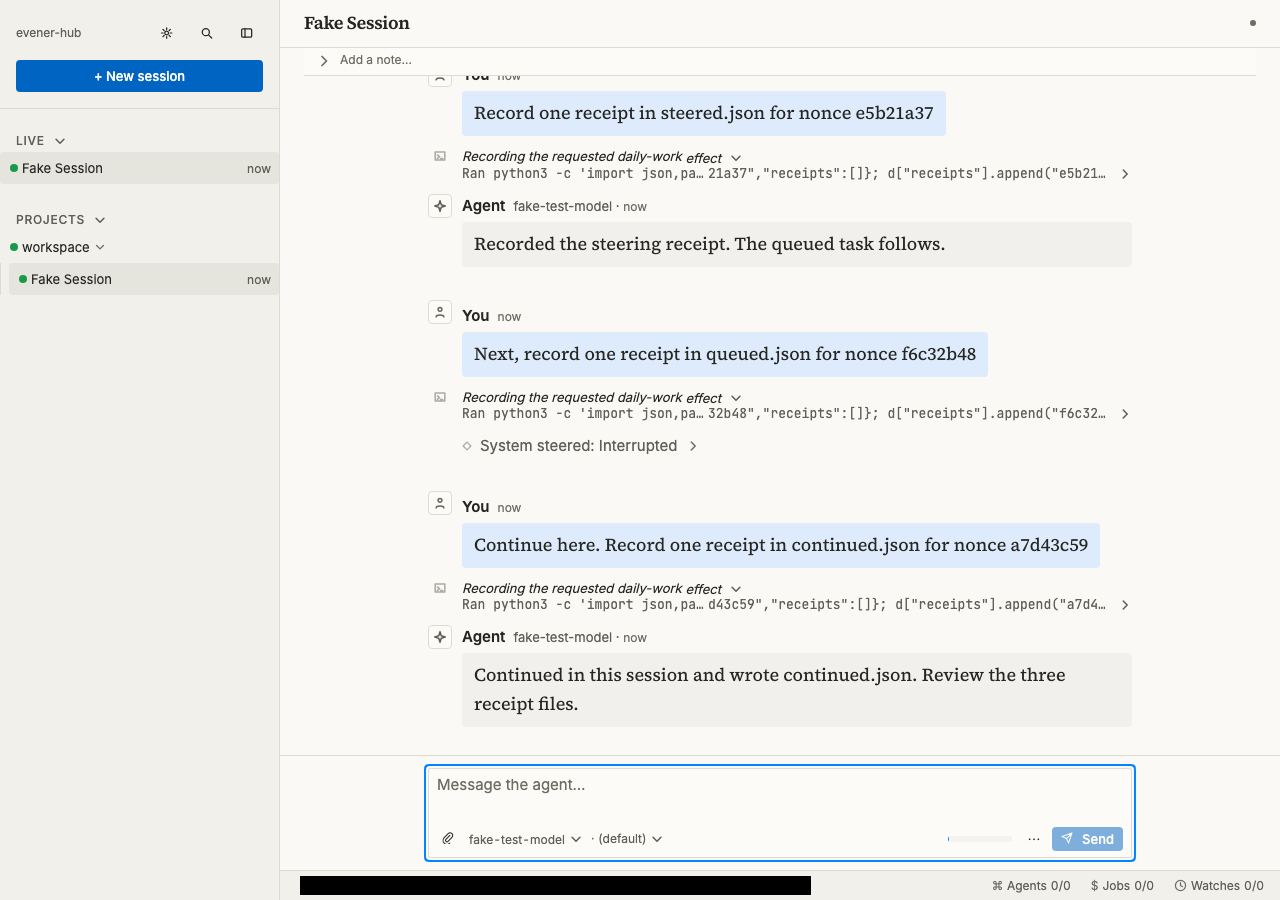
Task: Click user avatar beside the queued.json message
Action: [x=440, y=312]
